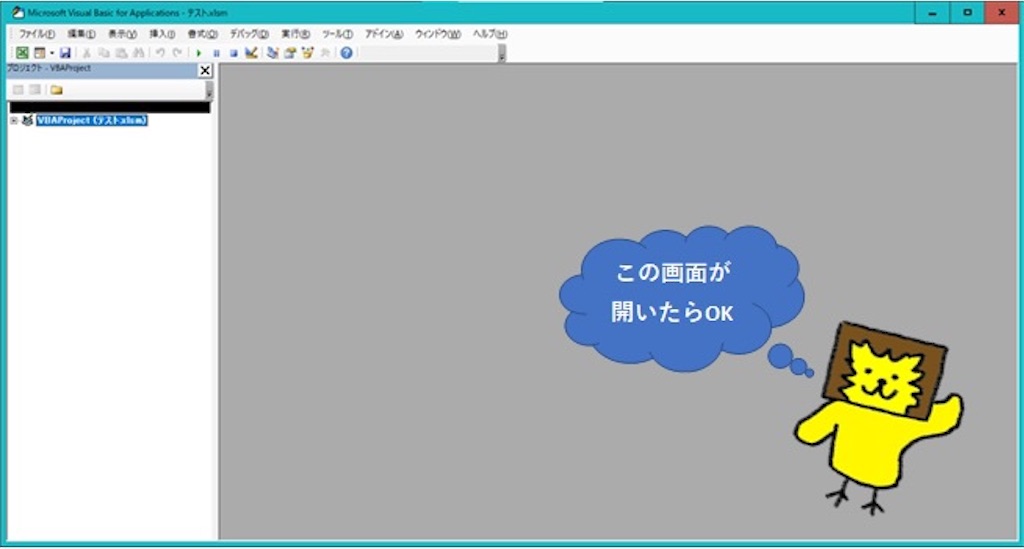Close the プロジェクト - VBAProject panel
Viewport: 1024px width, 549px height.
coord(205,71)
